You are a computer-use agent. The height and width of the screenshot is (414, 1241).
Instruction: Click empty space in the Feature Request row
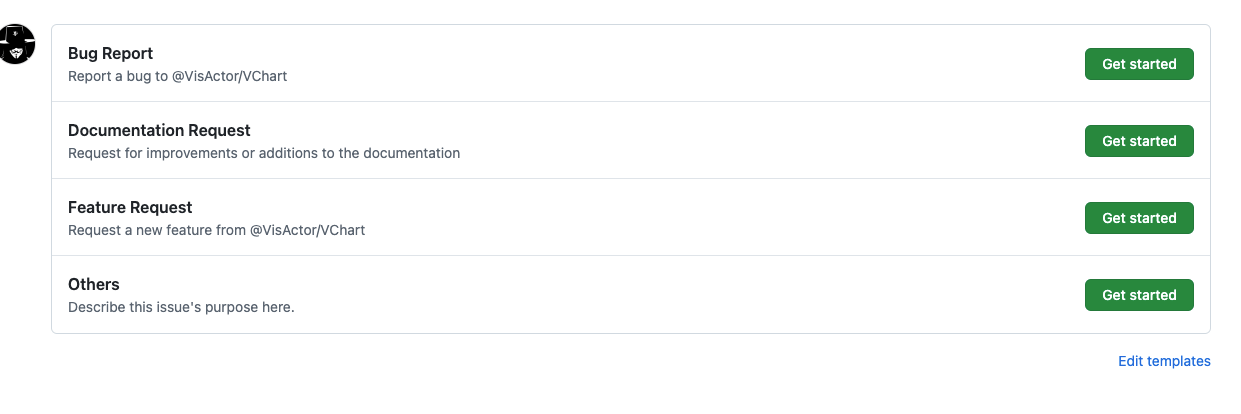pos(700,218)
